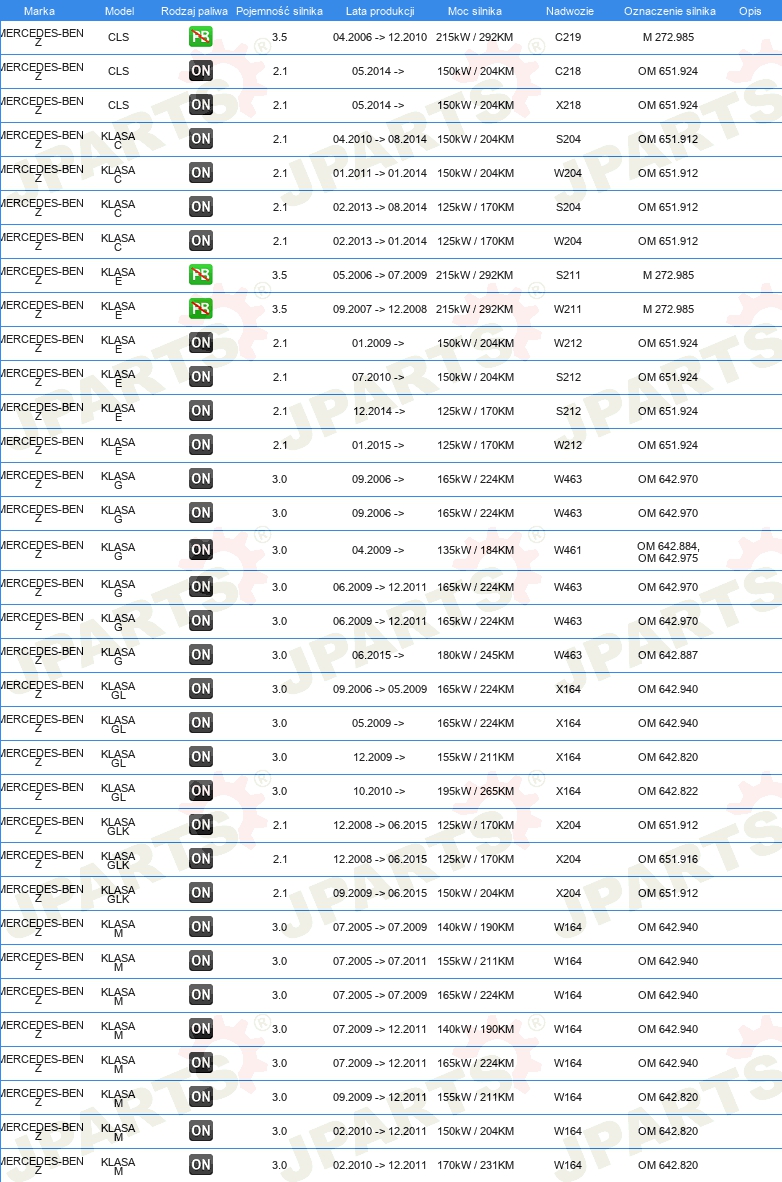Click the Rodzaj paliwa column header
Image resolution: width=782 pixels, height=1182 pixels.
coord(194,11)
